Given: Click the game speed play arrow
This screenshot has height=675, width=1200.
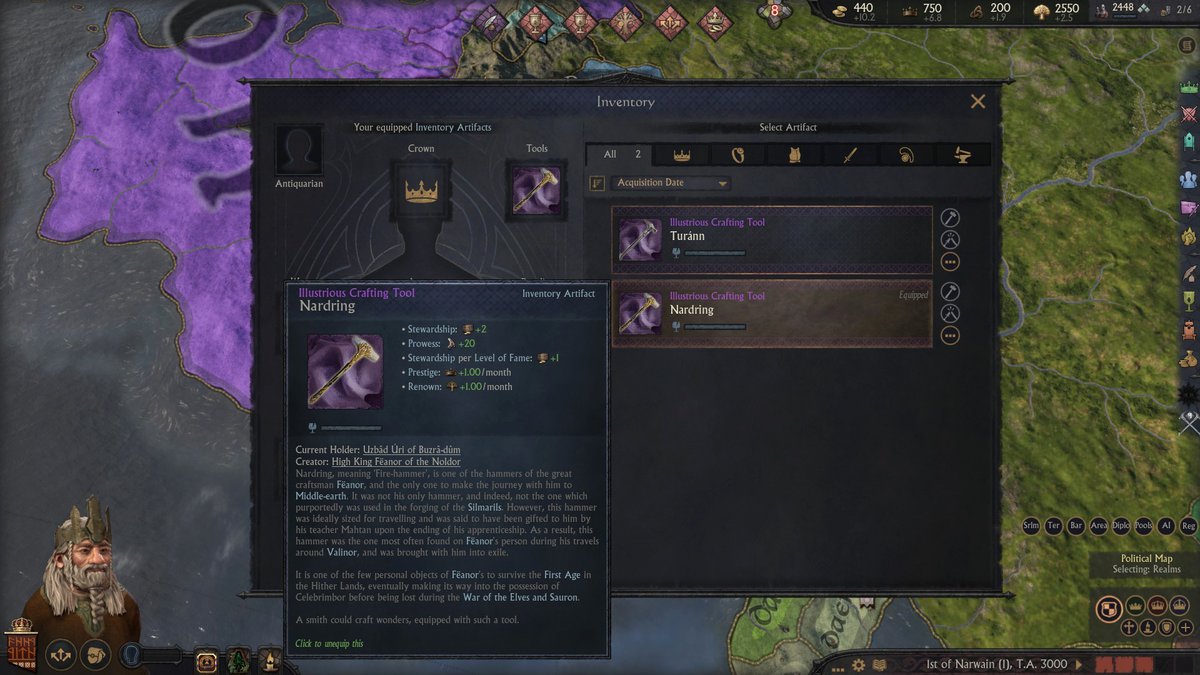Looking at the screenshot, I should pos(1078,664).
